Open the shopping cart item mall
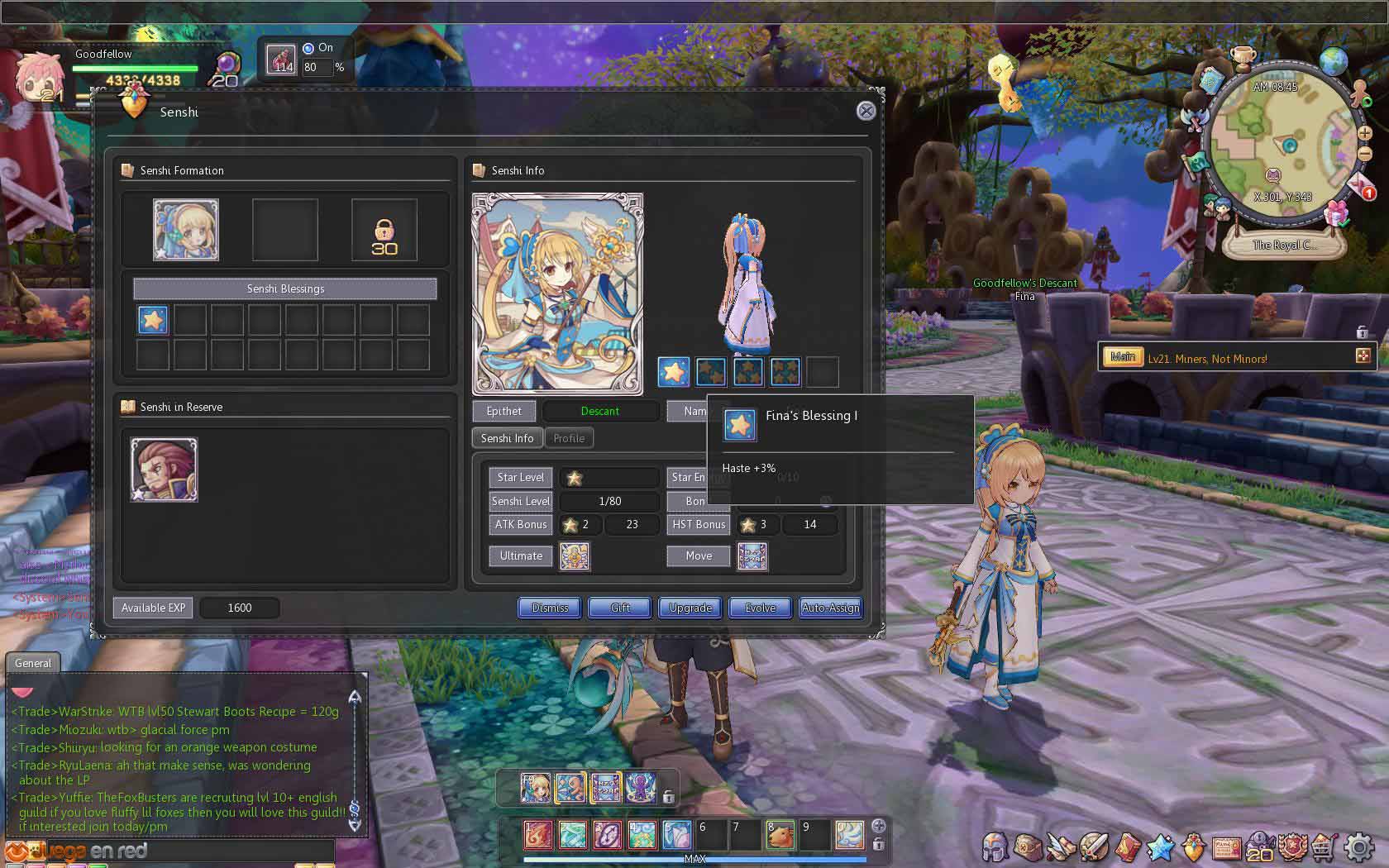The height and width of the screenshot is (868, 1389). tap(1325, 847)
